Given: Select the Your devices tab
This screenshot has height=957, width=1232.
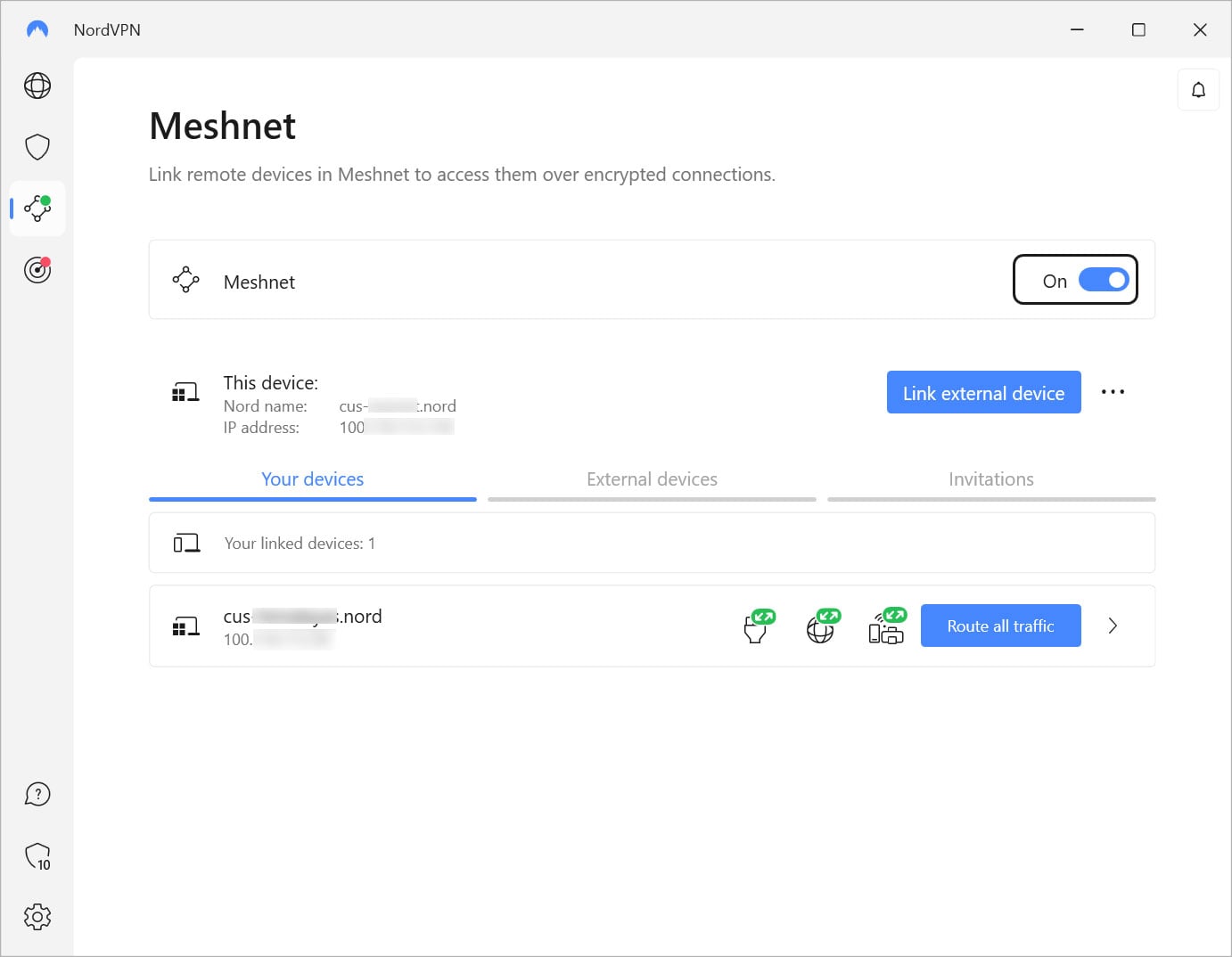Looking at the screenshot, I should 312,478.
